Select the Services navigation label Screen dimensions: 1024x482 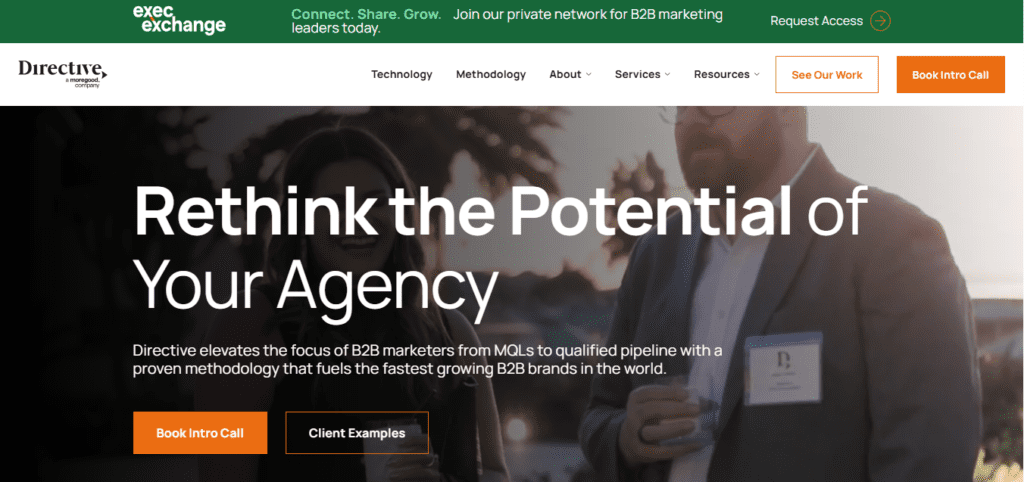[637, 74]
